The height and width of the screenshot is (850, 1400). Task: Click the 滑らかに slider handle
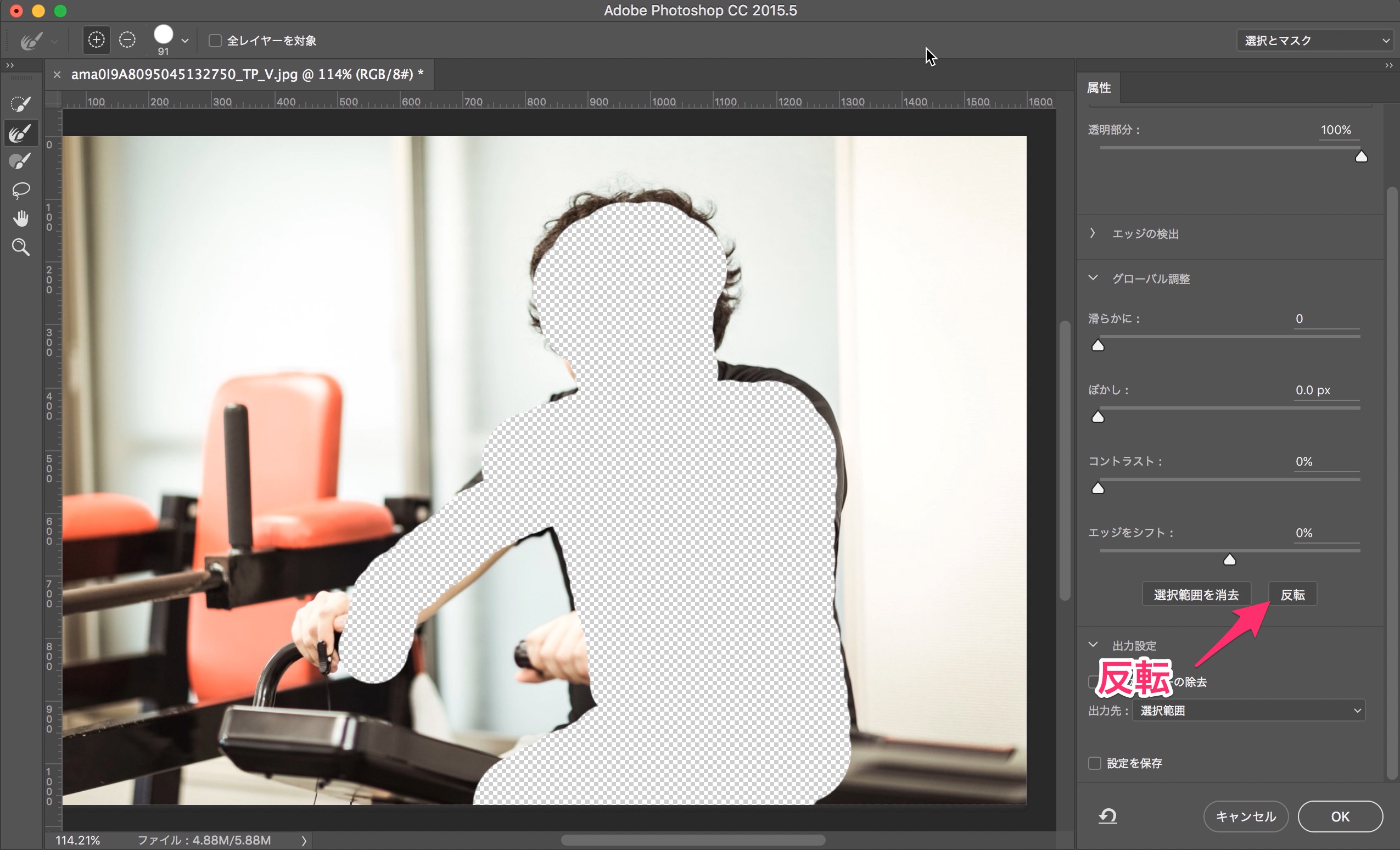[1097, 345]
